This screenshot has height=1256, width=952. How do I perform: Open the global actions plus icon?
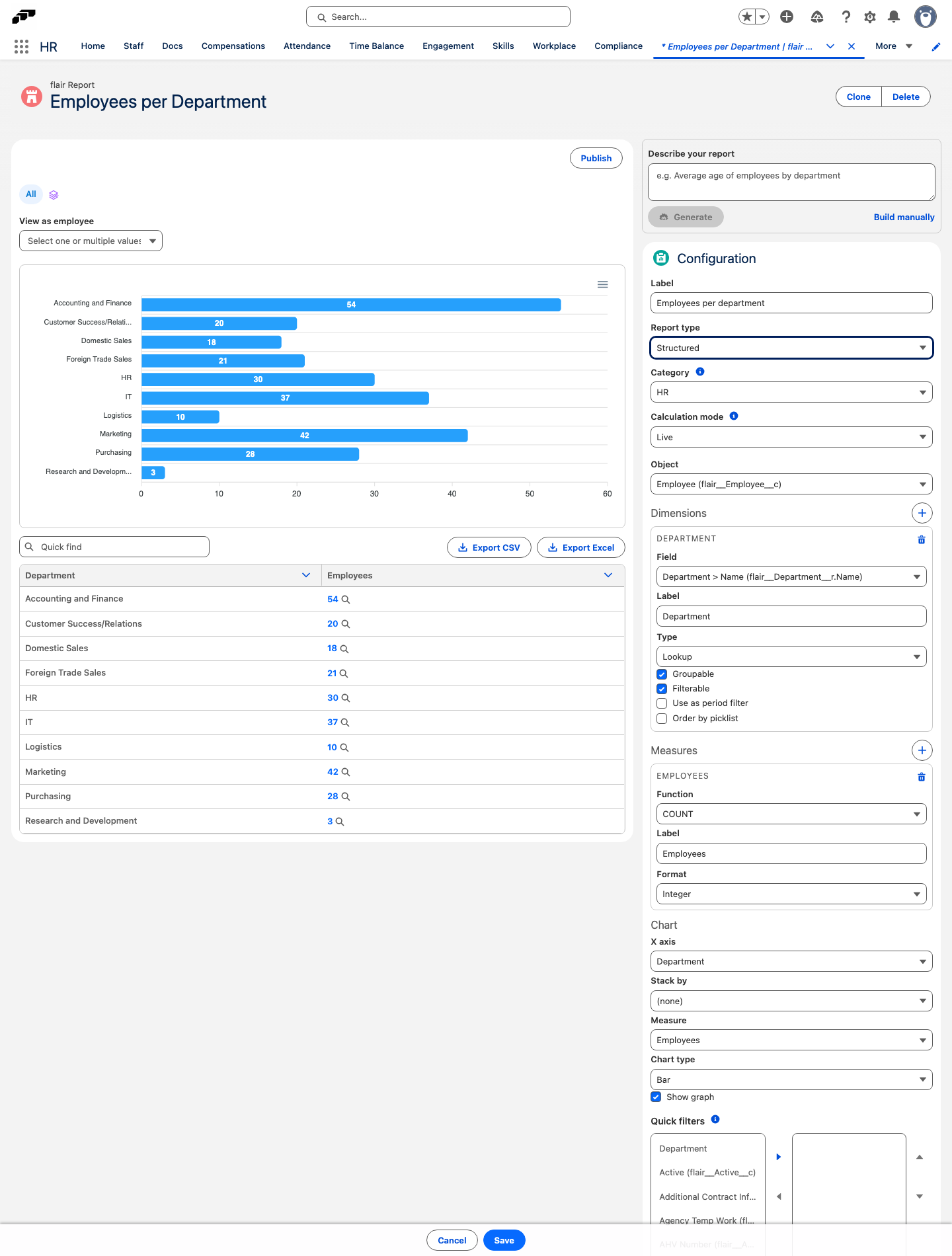(787, 17)
